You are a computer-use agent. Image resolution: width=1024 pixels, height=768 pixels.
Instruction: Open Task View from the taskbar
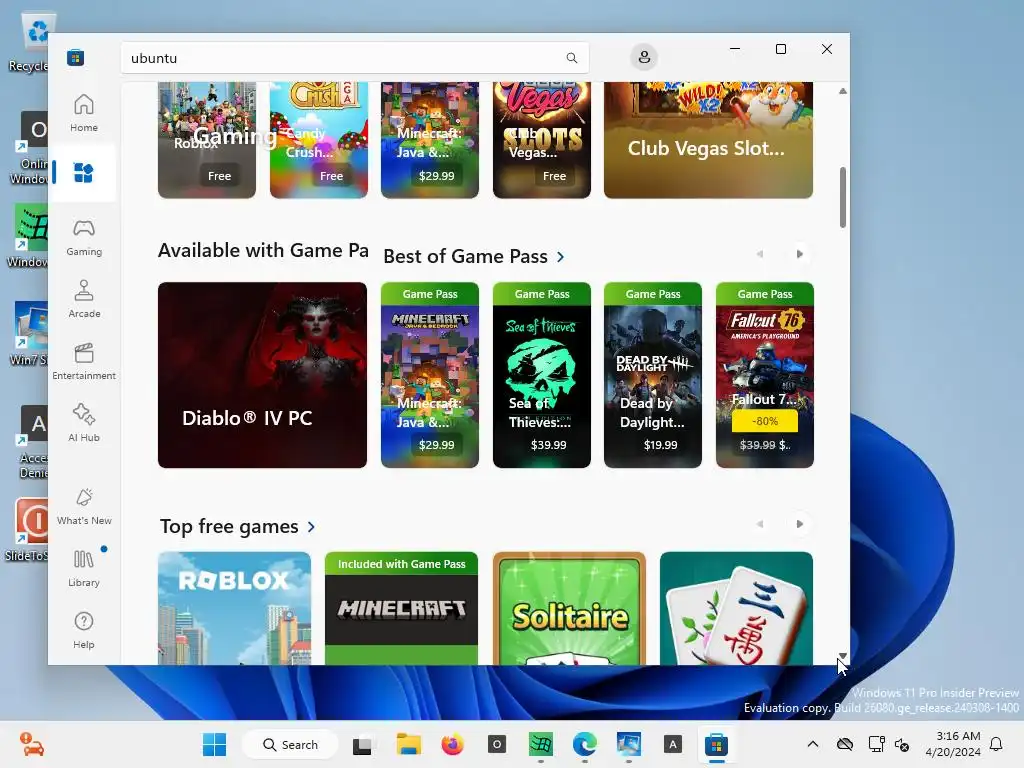(362, 745)
